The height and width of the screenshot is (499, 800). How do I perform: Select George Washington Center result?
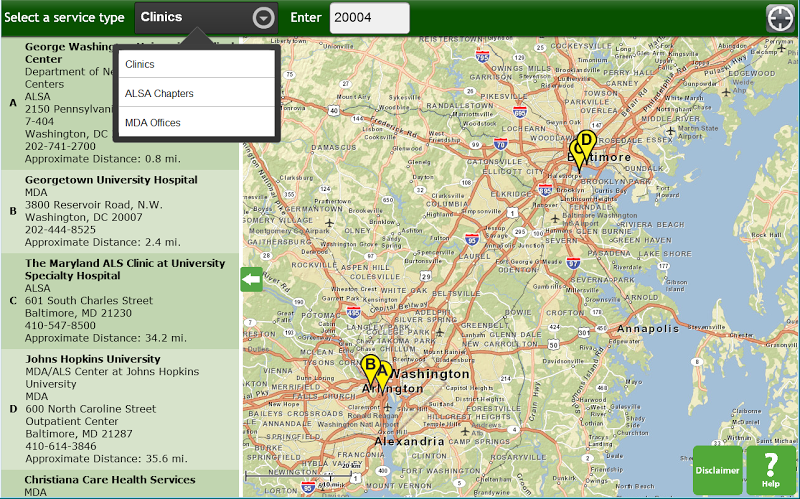tap(120, 103)
